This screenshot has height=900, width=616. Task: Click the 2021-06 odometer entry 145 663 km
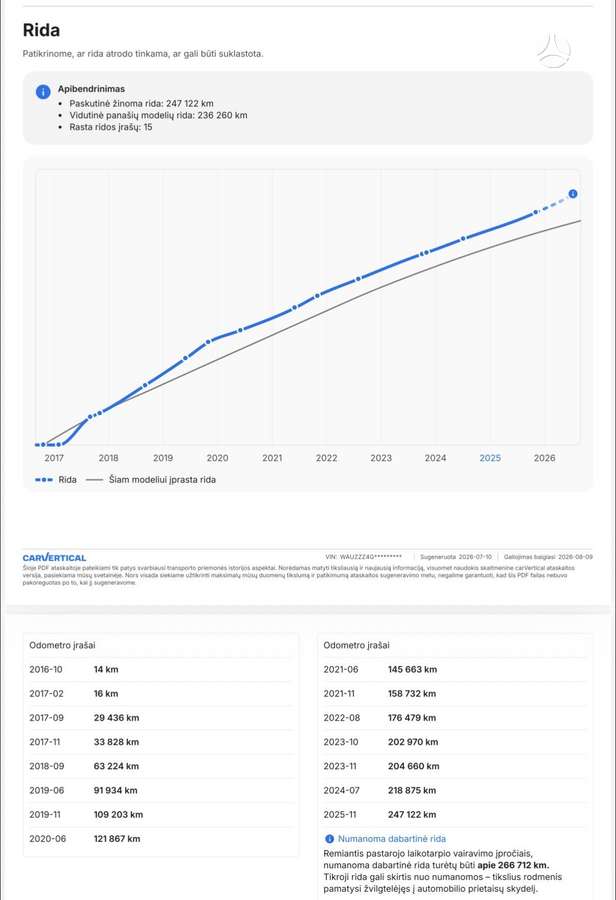[455, 669]
